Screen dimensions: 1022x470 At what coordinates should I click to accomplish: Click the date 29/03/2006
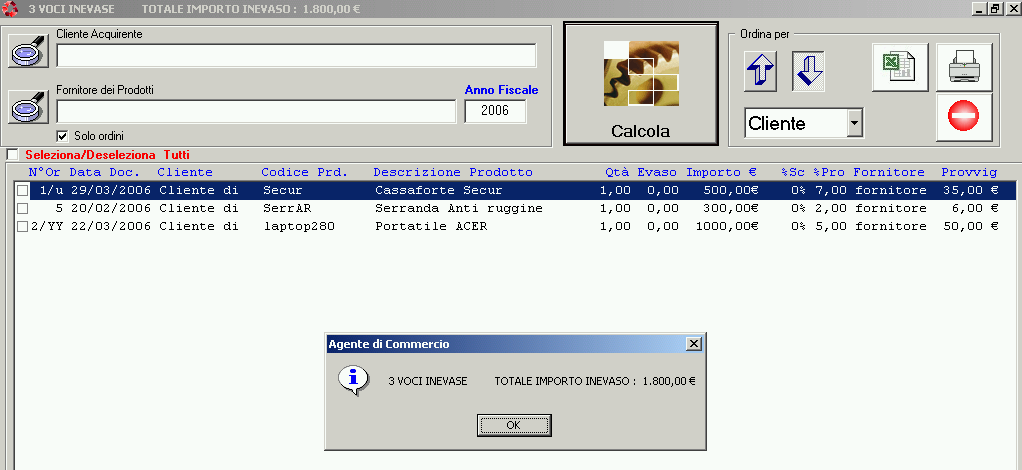pyautogui.click(x=111, y=190)
